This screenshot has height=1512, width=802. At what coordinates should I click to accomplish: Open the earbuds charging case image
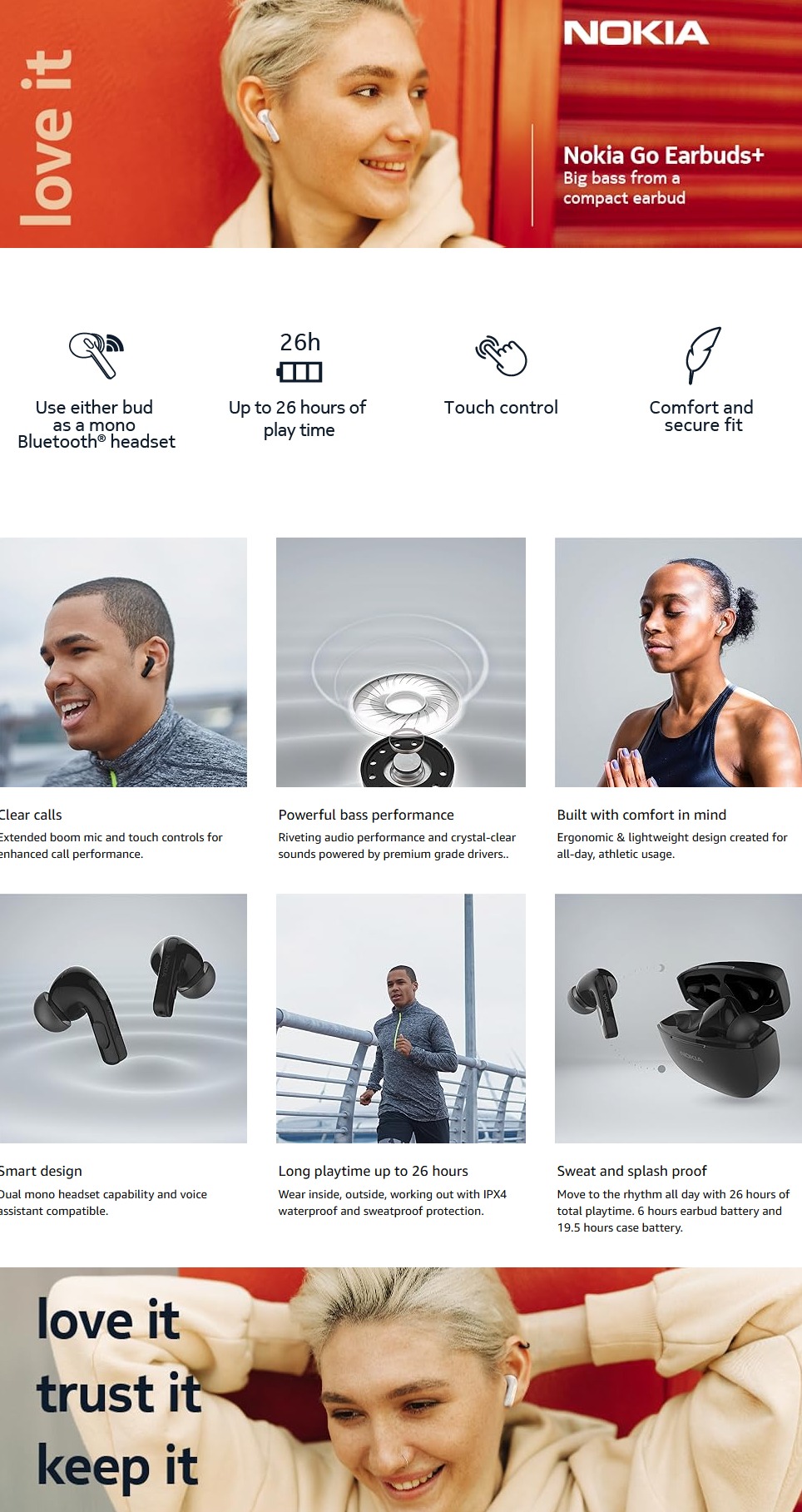(678, 1019)
